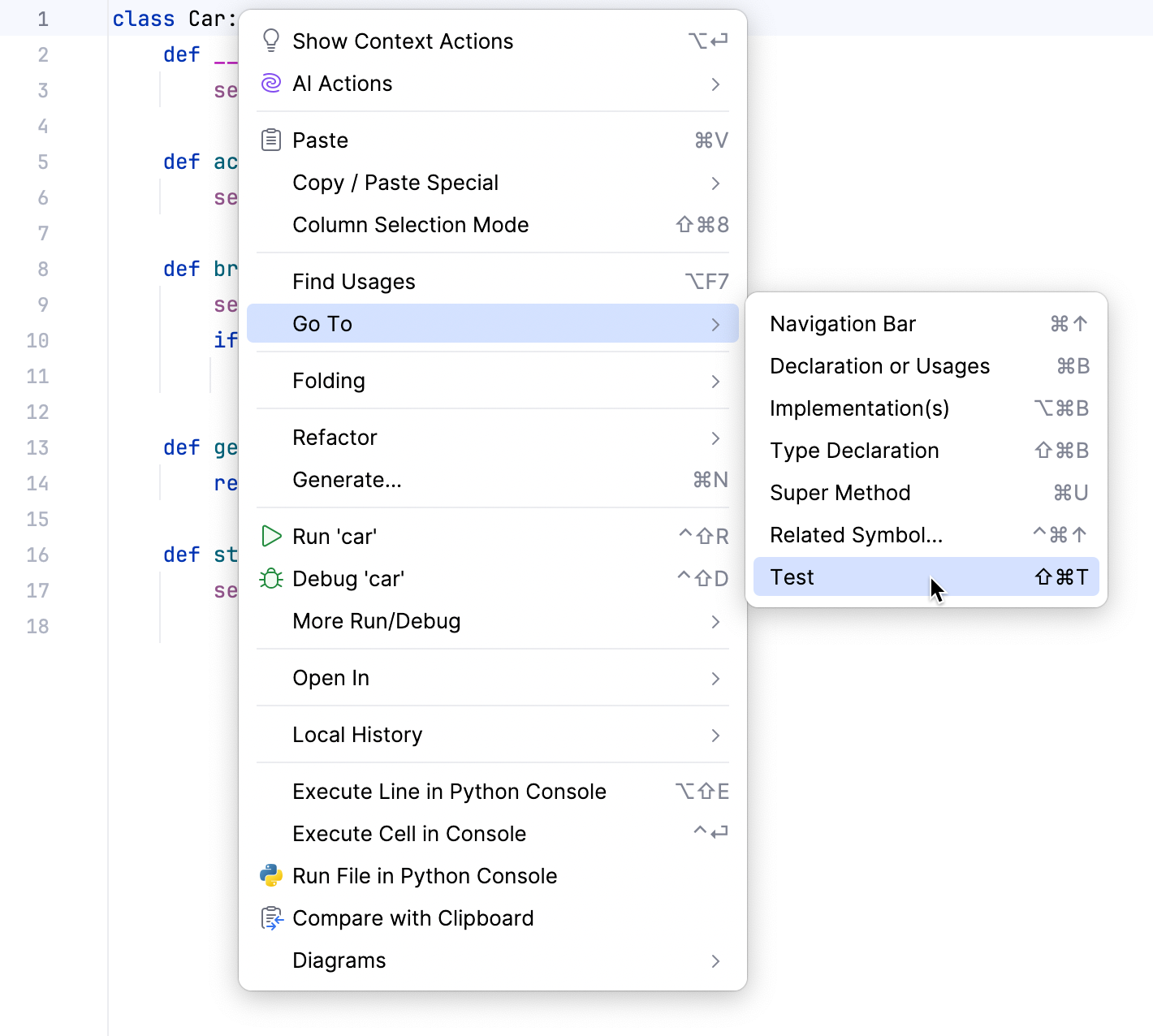Click the Compare with Clipboard icon
This screenshot has height=1036, width=1153.
pyautogui.click(x=271, y=917)
